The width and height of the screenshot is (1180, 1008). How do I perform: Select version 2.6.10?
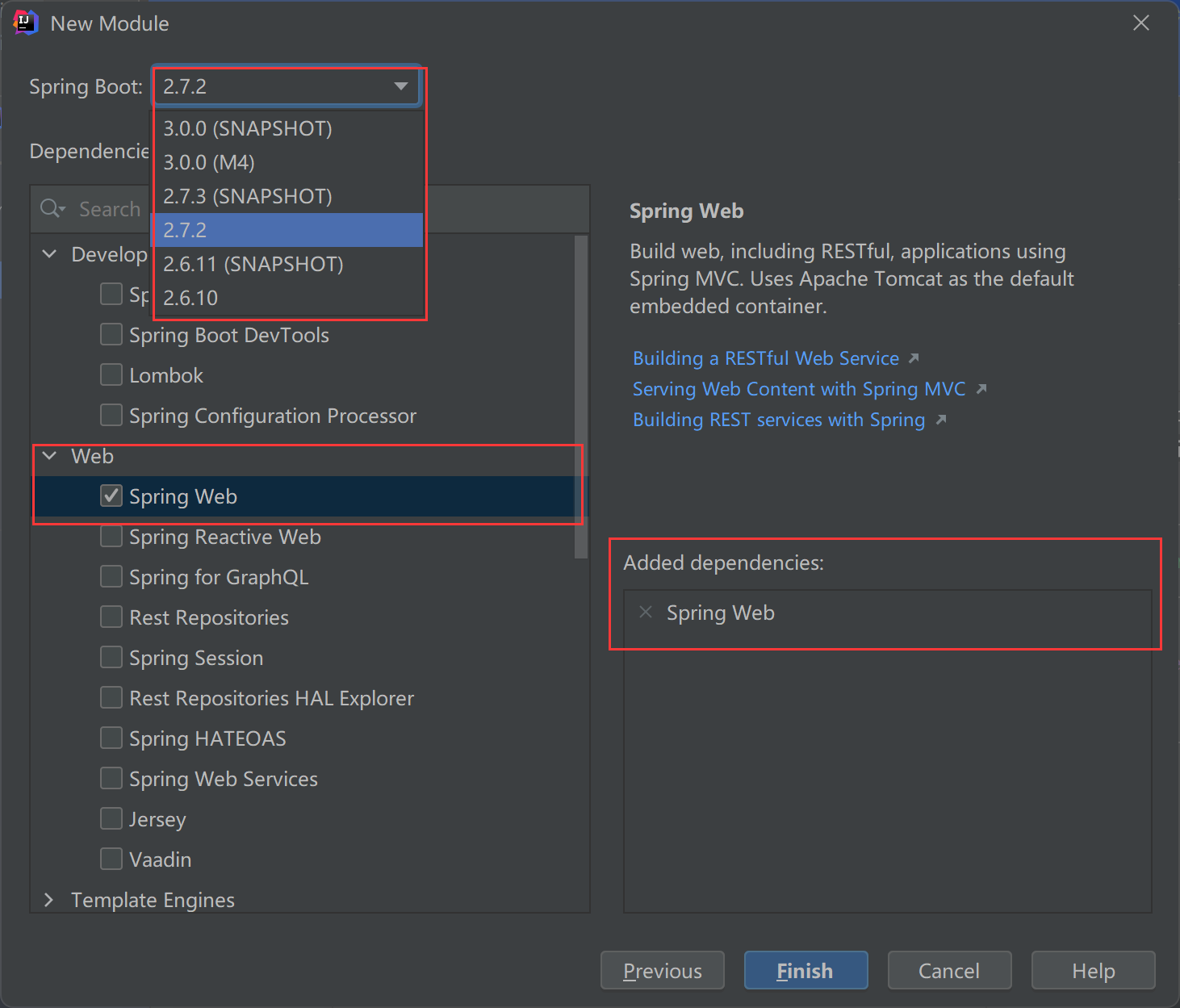(288, 298)
